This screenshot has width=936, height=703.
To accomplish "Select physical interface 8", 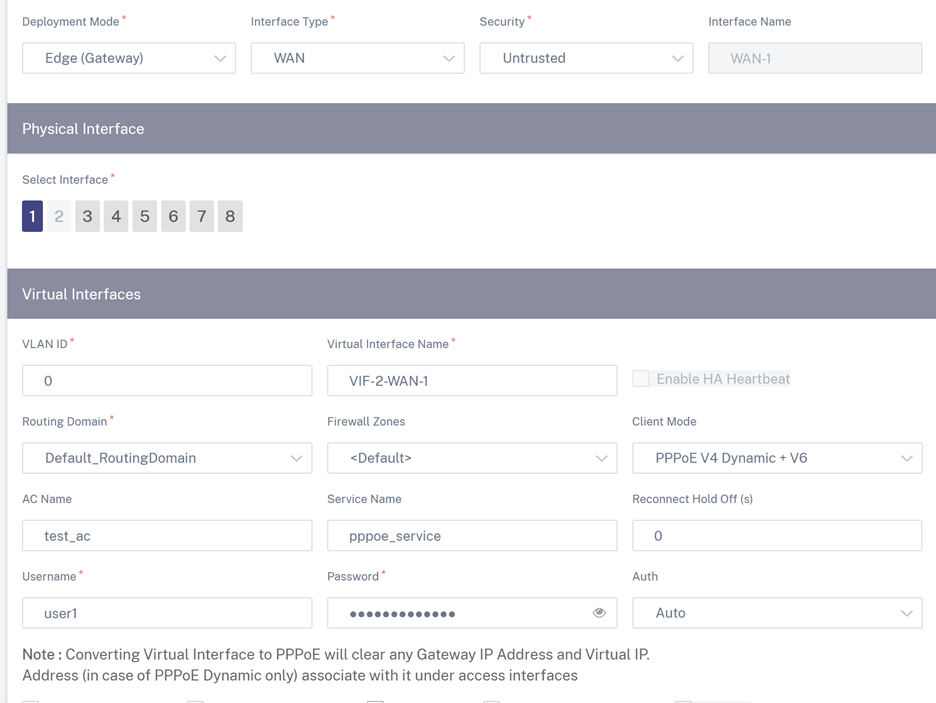I will (230, 216).
